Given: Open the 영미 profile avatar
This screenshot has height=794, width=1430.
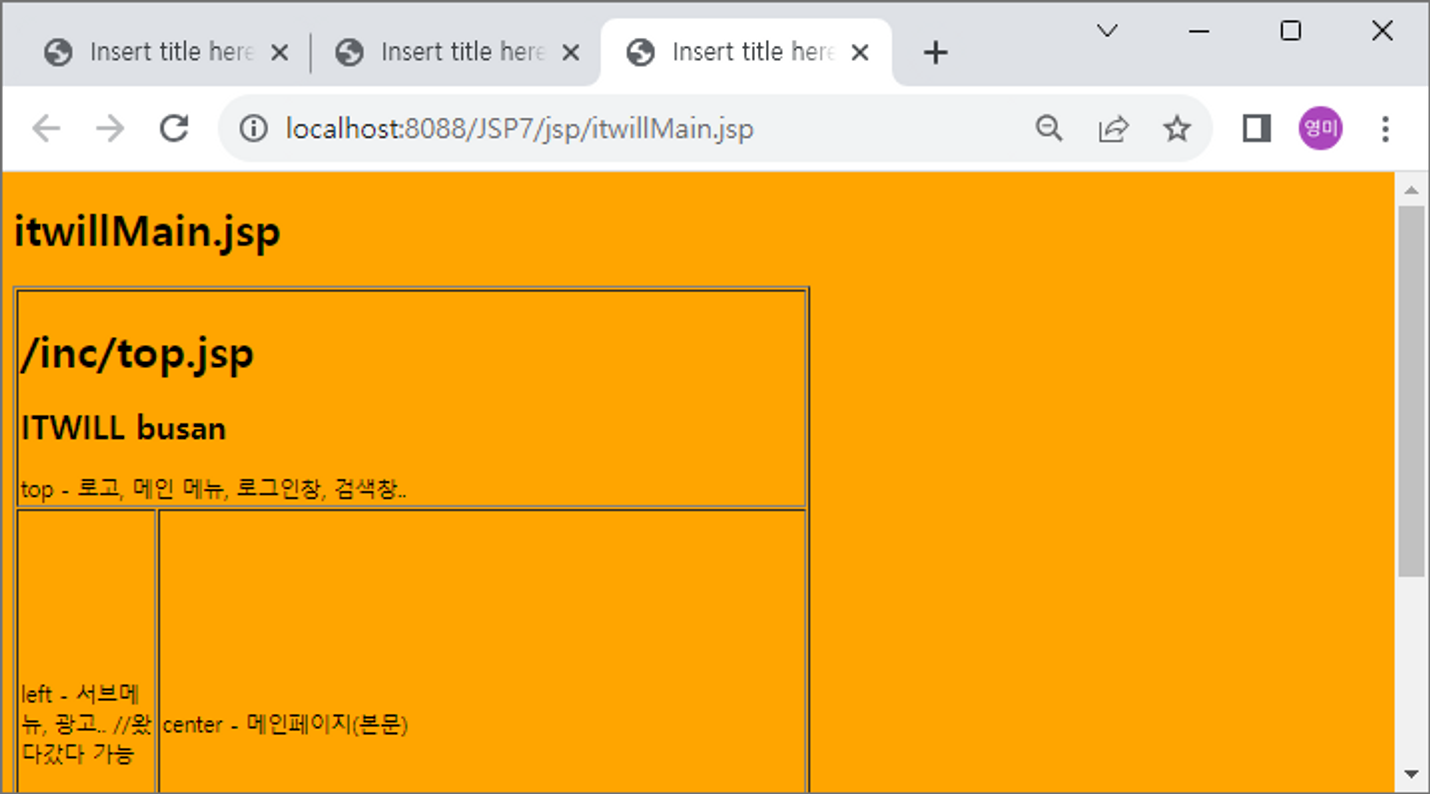Looking at the screenshot, I should point(1320,128).
